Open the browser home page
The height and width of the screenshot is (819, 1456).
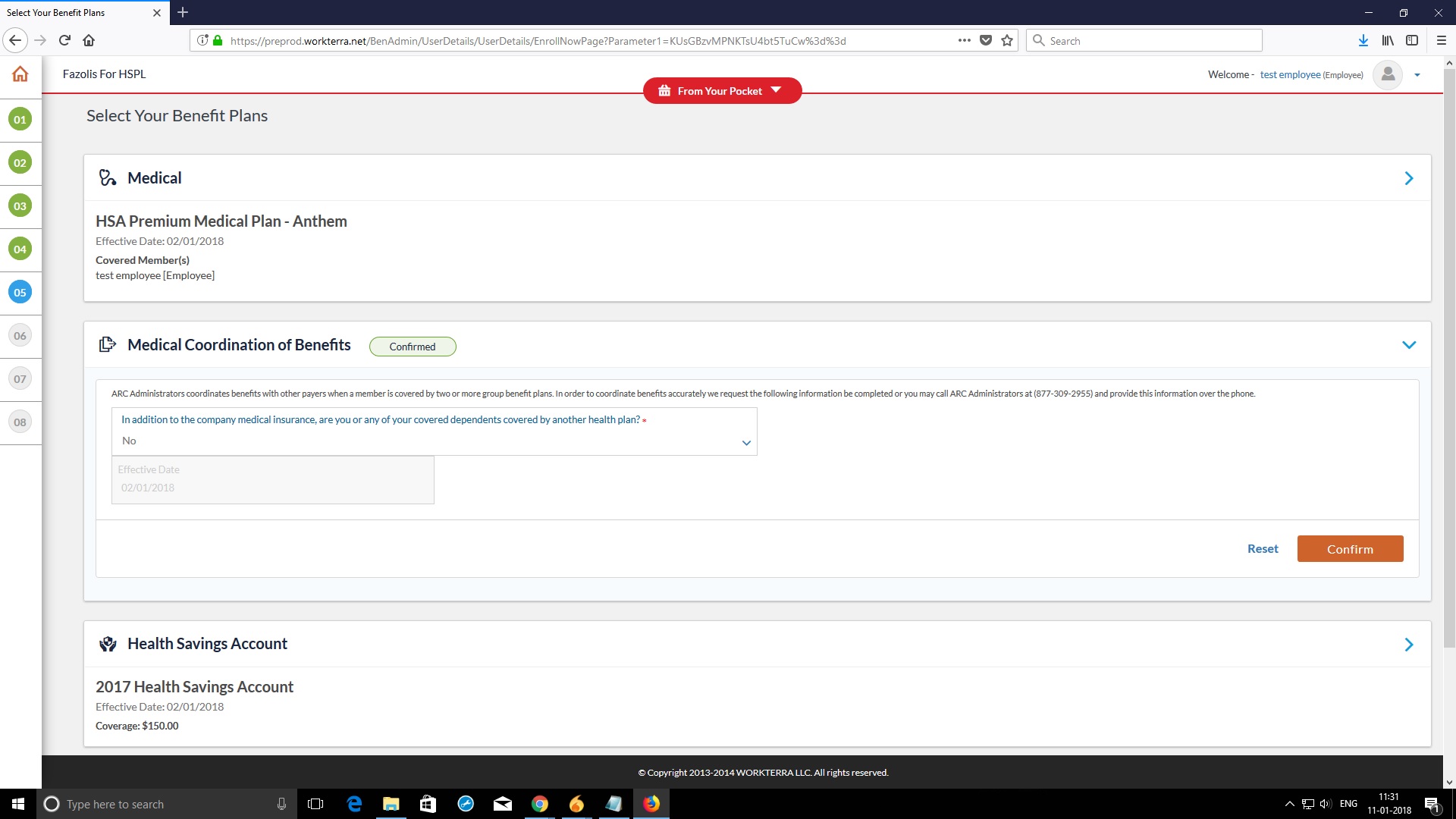coord(89,40)
